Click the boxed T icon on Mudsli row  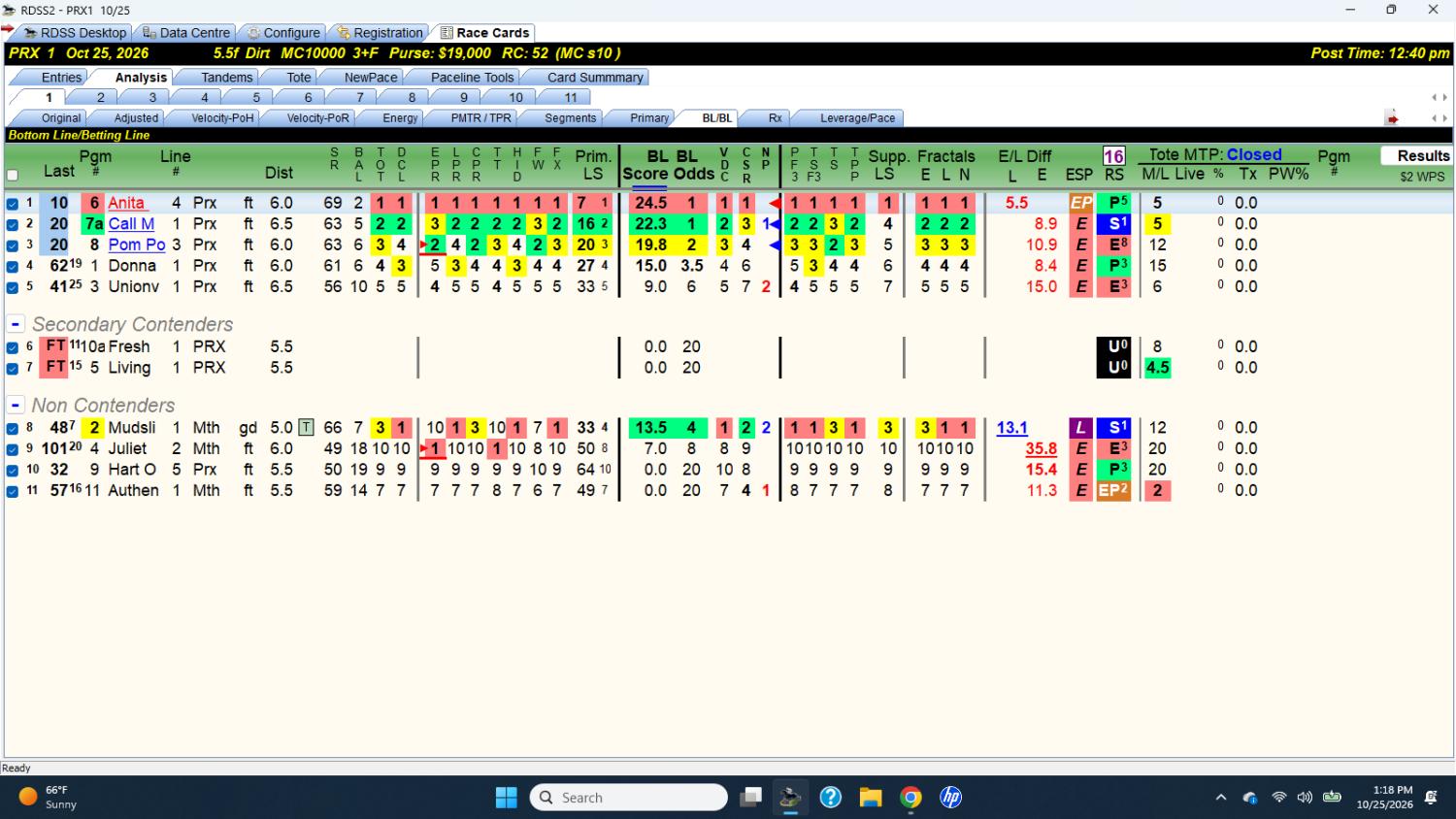pyautogui.click(x=306, y=427)
